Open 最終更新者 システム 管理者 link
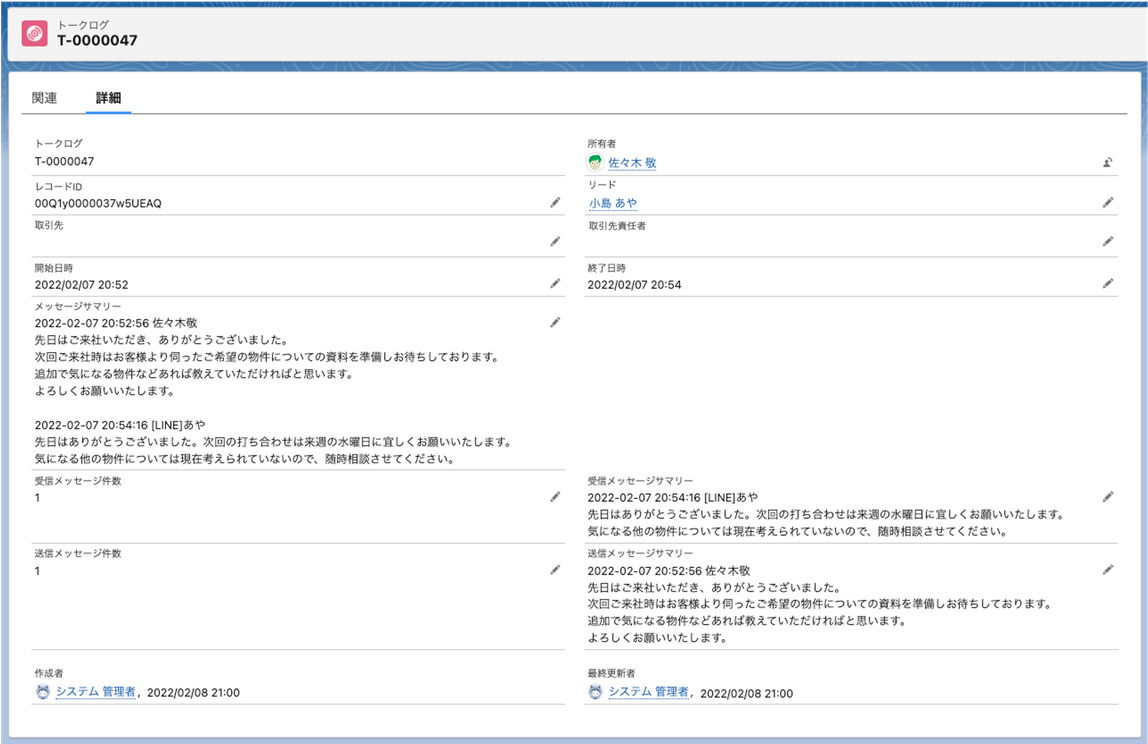 (x=649, y=692)
